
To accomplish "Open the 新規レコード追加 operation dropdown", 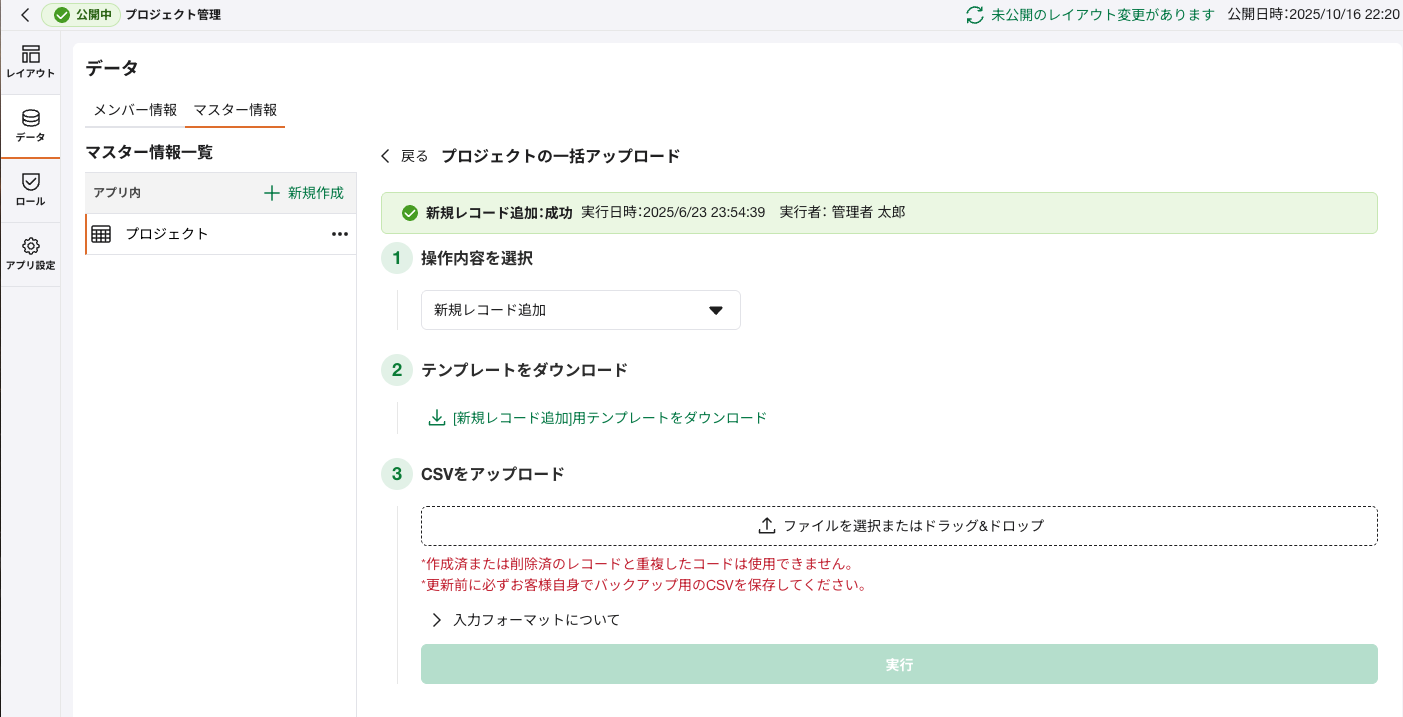I will [580, 310].
